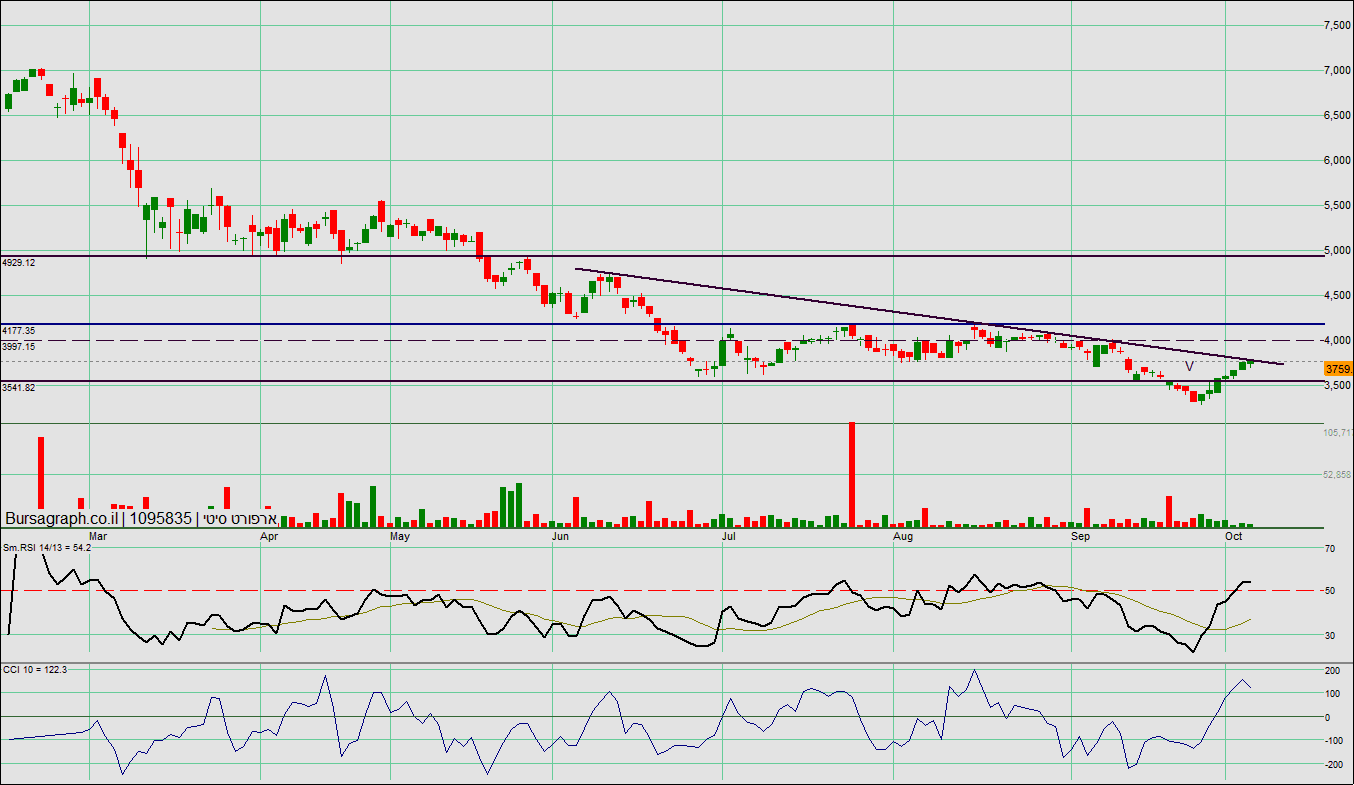Viewport: 1354px width, 785px height.
Task: Click the tallest red volume bar in late July
Action: pyautogui.click(x=852, y=474)
